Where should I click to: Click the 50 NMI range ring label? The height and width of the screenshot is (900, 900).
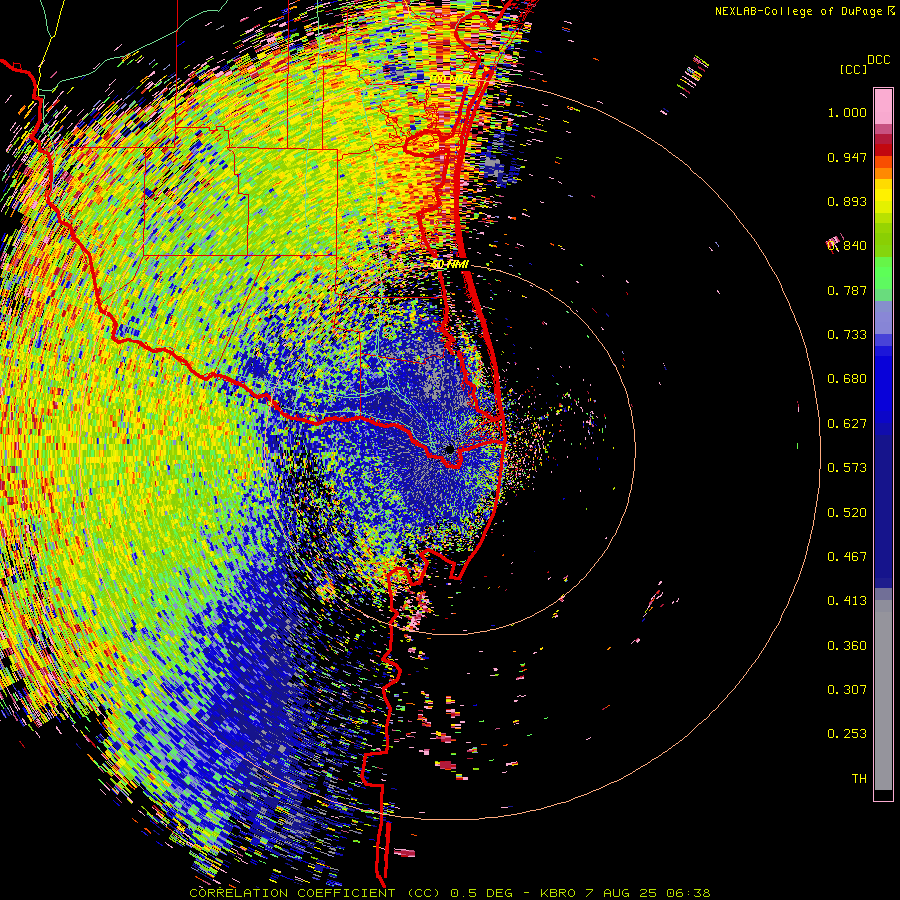[451, 265]
